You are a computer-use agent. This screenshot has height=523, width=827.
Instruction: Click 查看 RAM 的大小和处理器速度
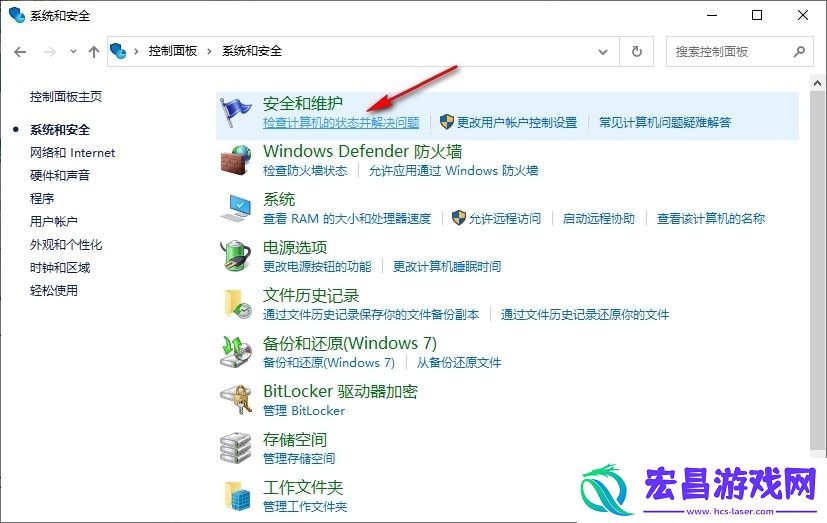[347, 219]
